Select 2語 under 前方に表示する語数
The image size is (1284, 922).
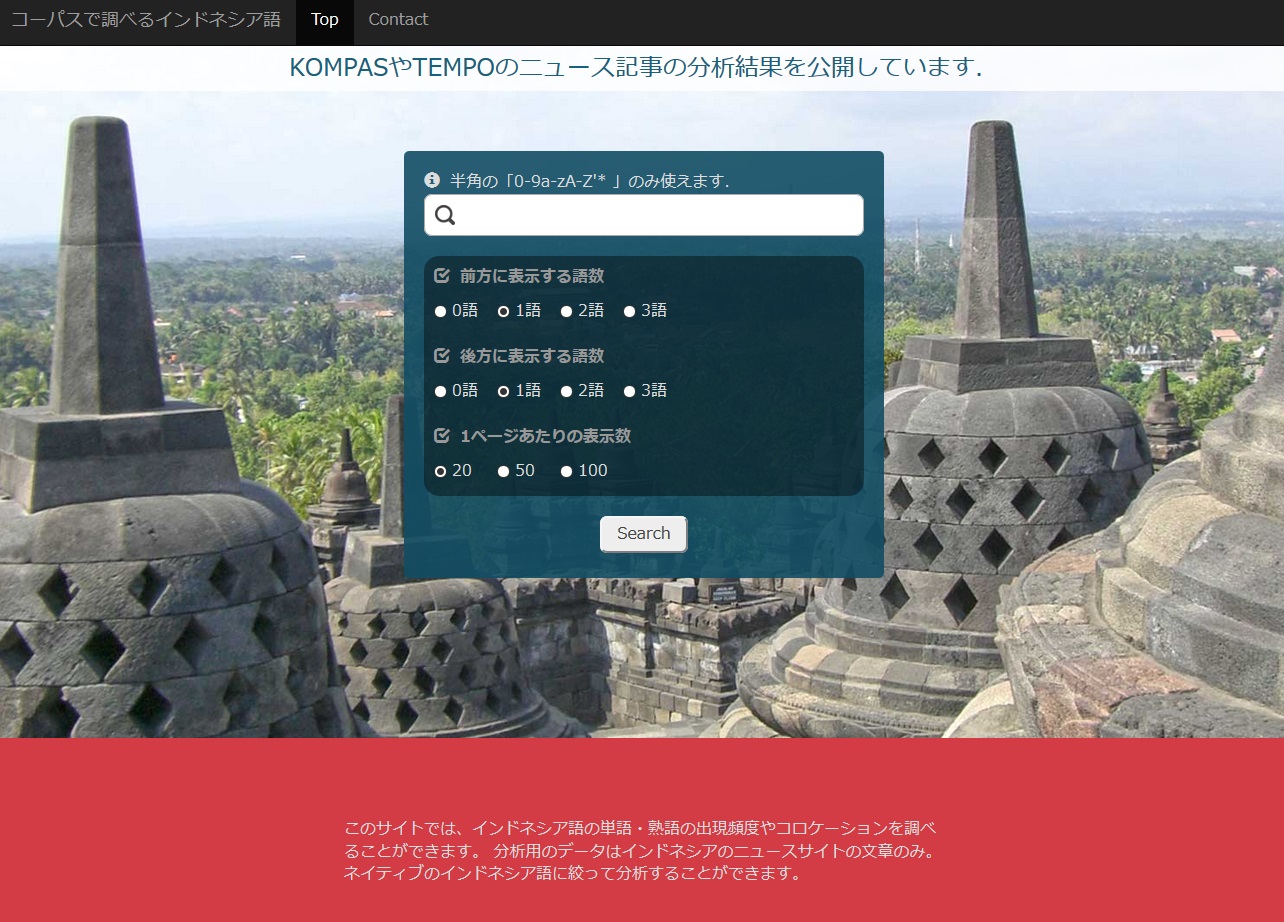point(566,311)
